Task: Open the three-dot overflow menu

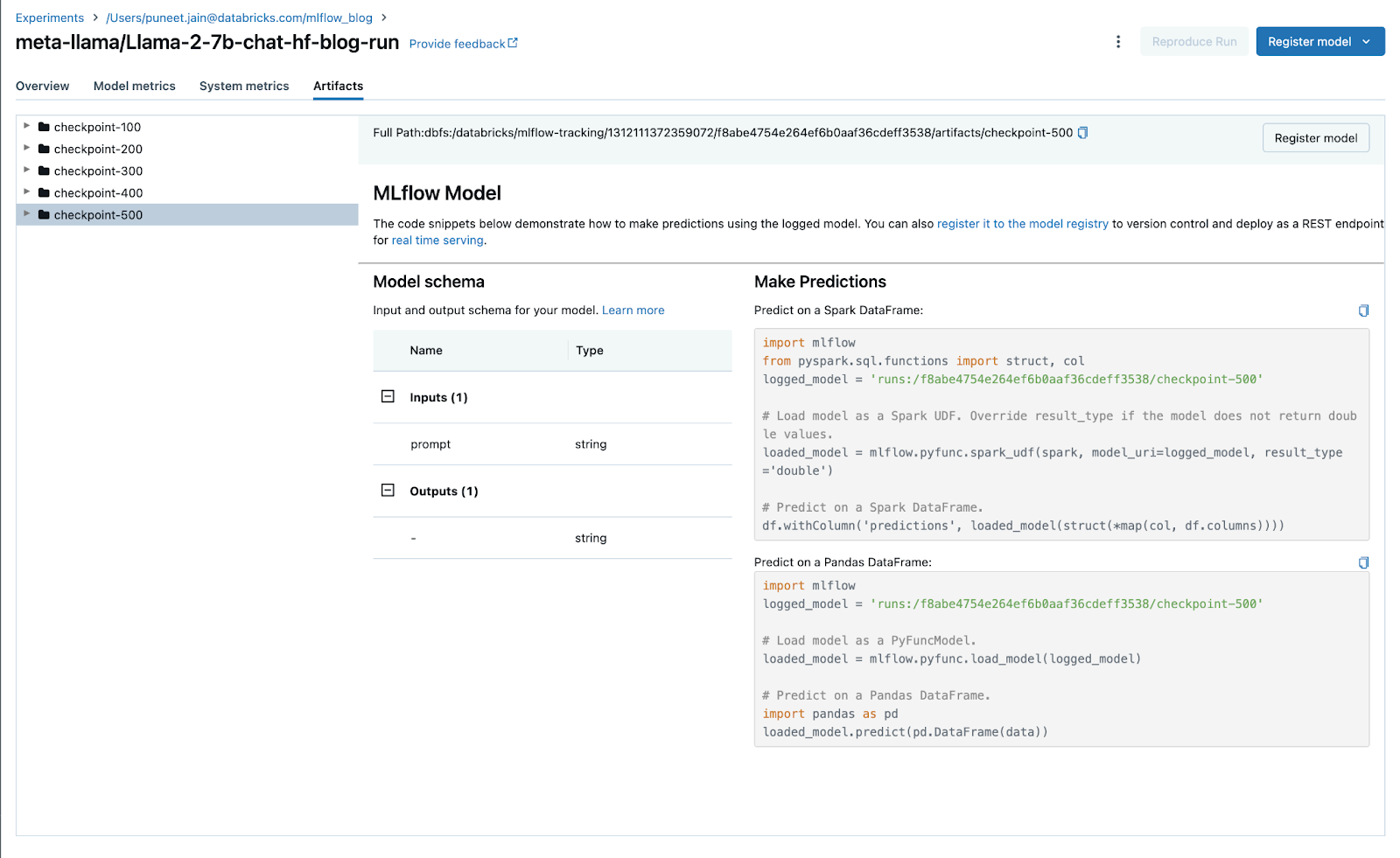Action: pos(1117,41)
